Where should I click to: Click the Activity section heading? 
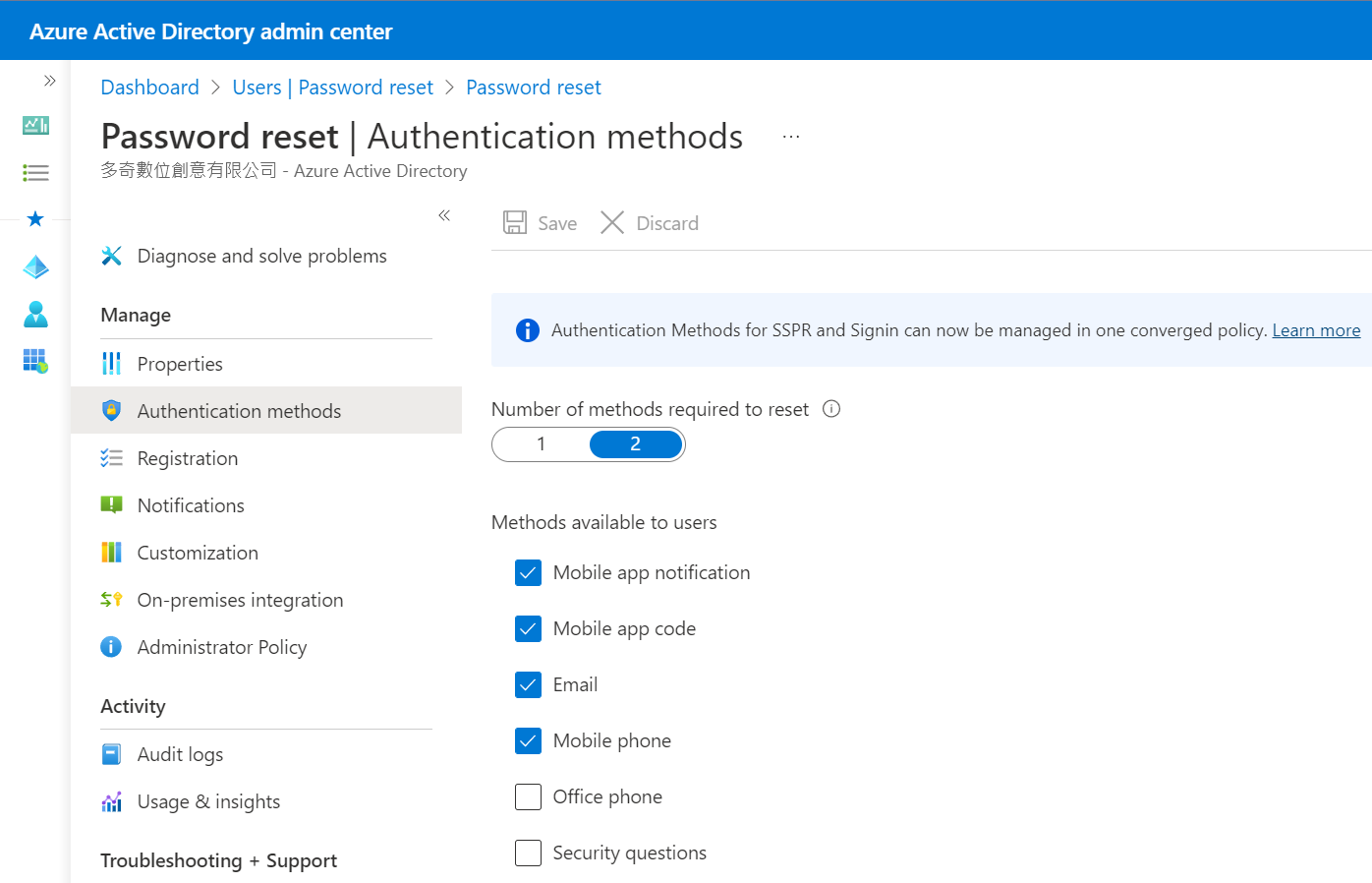click(x=133, y=706)
